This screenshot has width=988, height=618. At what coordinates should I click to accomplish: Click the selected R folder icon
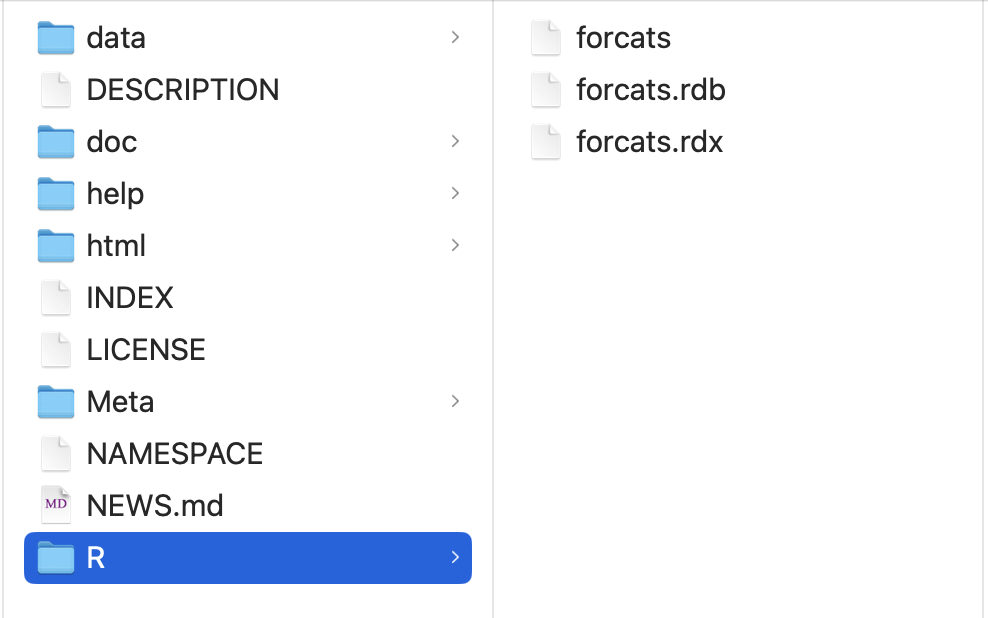click(56, 558)
